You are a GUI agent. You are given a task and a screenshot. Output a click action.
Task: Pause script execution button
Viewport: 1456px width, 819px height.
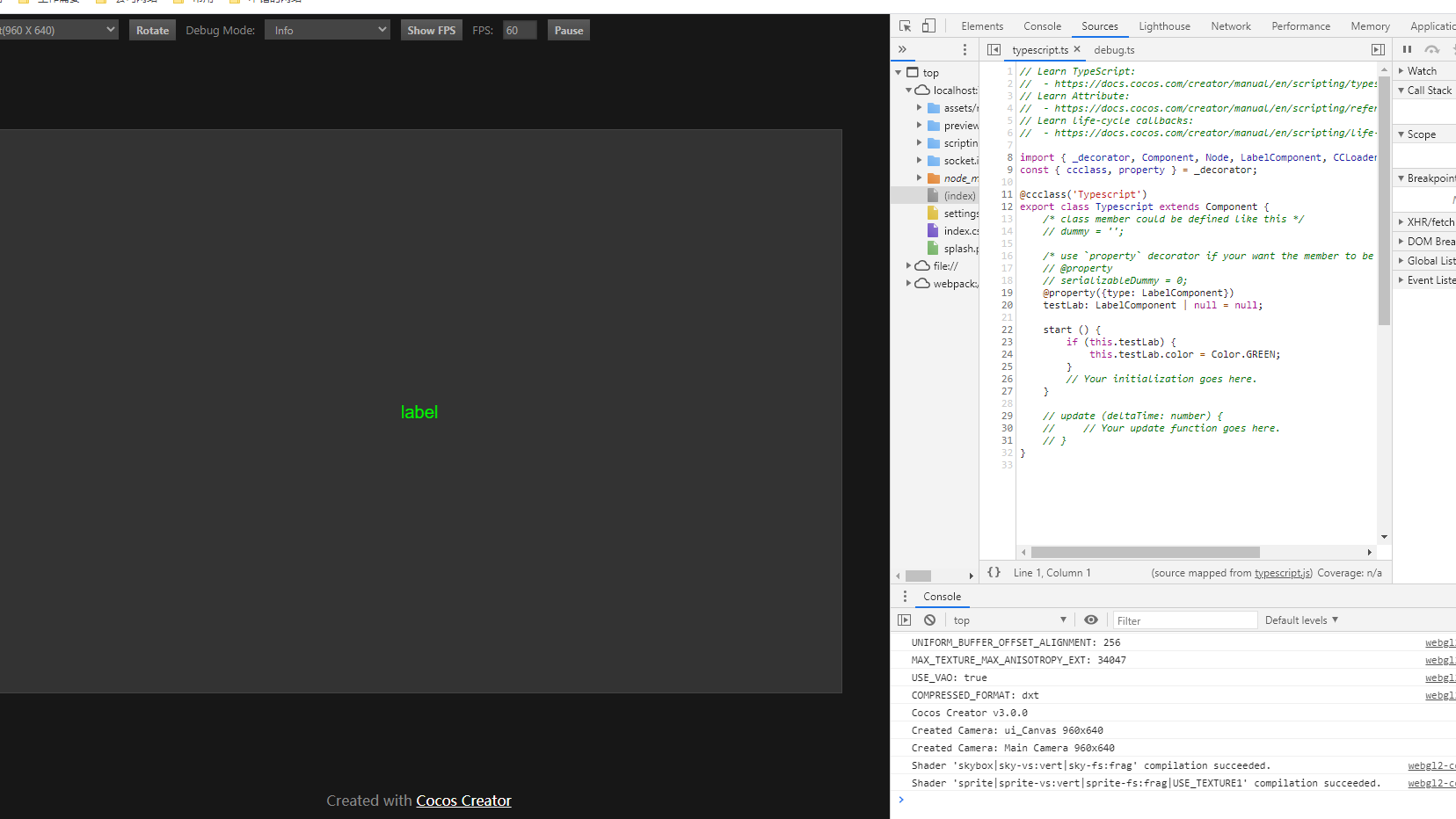(1407, 50)
